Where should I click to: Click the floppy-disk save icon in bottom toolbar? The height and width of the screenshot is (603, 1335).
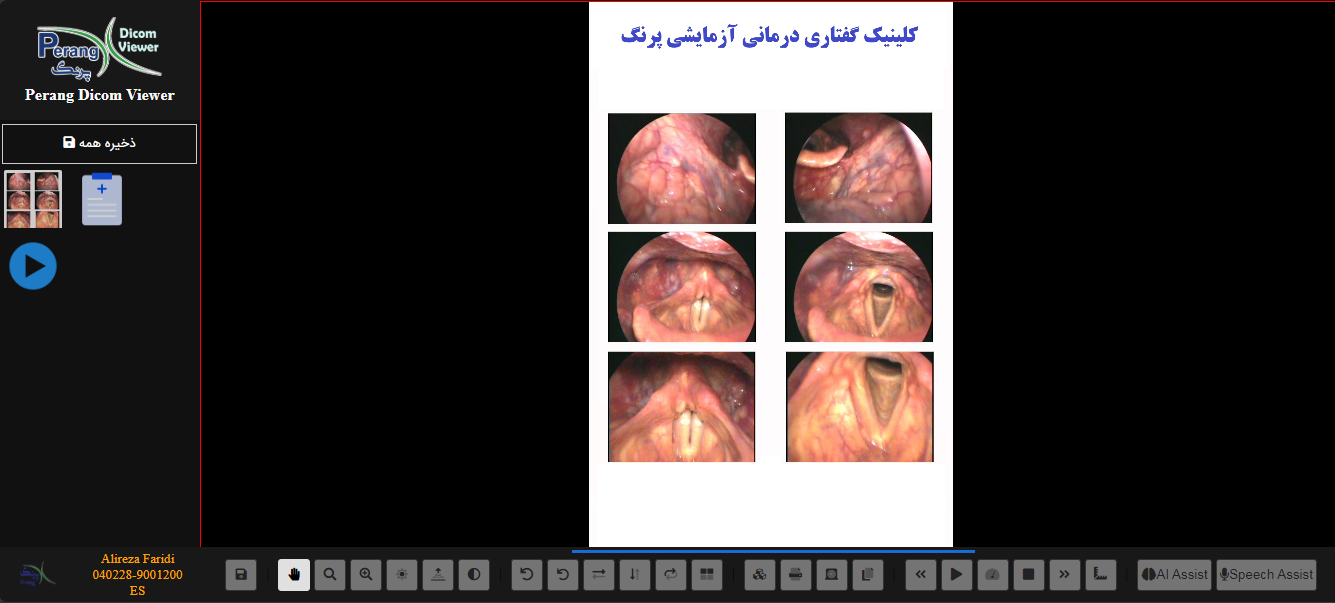(241, 575)
